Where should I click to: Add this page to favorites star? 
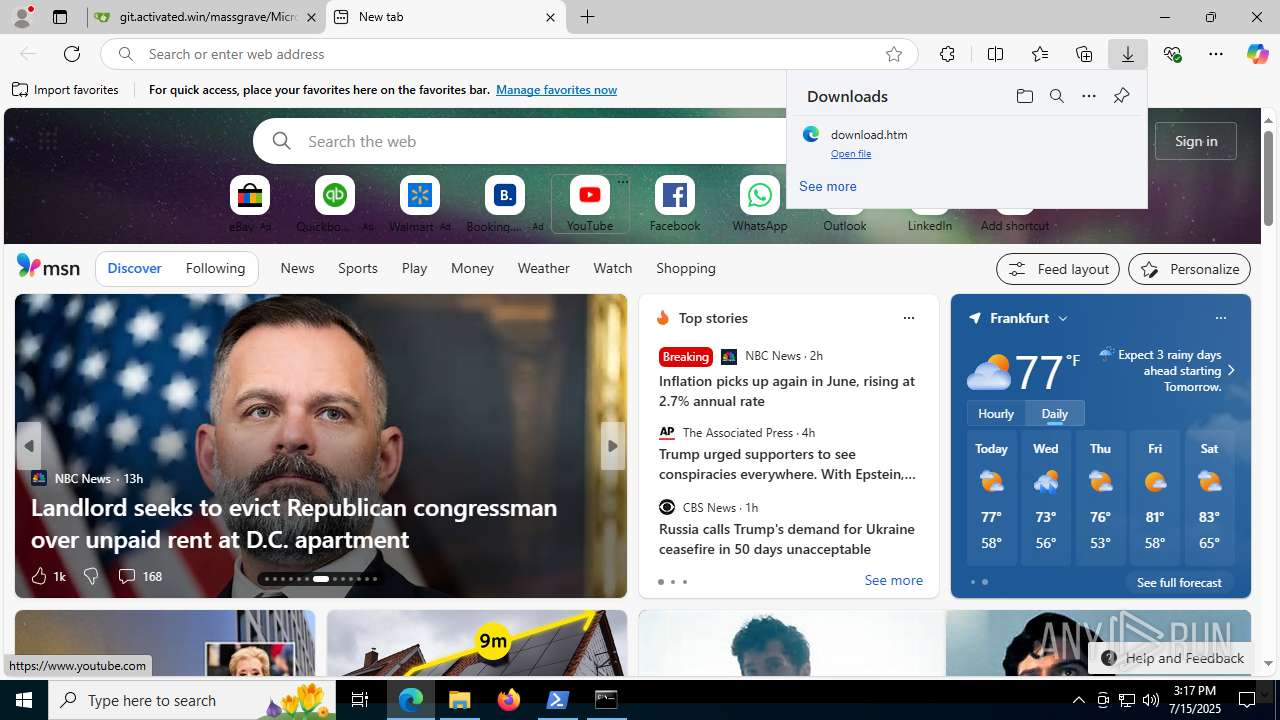point(894,54)
